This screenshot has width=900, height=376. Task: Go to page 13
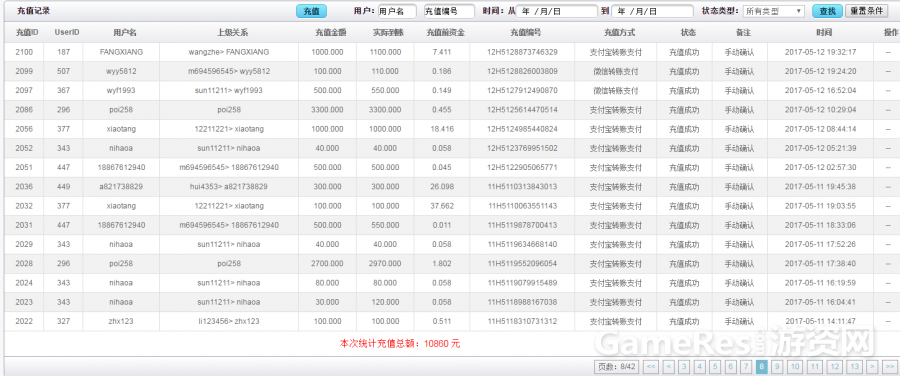(x=855, y=367)
